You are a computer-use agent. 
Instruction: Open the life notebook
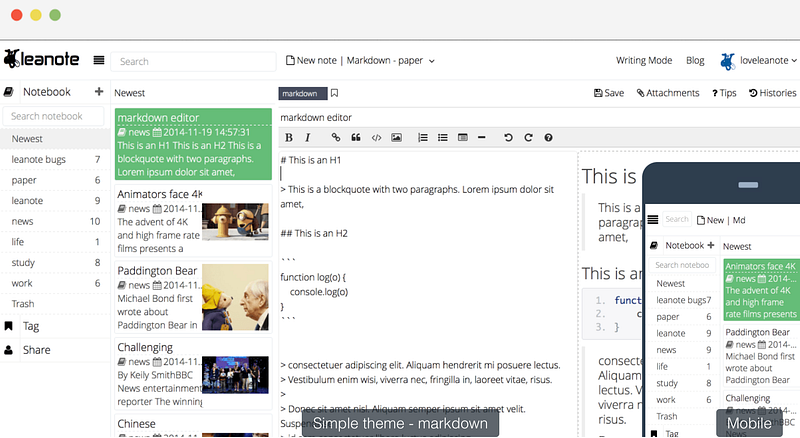tap(55, 242)
